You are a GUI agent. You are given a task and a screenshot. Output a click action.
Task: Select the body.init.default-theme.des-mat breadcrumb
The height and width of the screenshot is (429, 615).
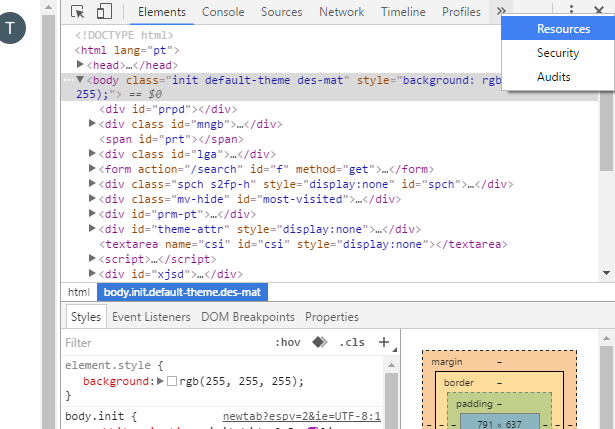(182, 292)
